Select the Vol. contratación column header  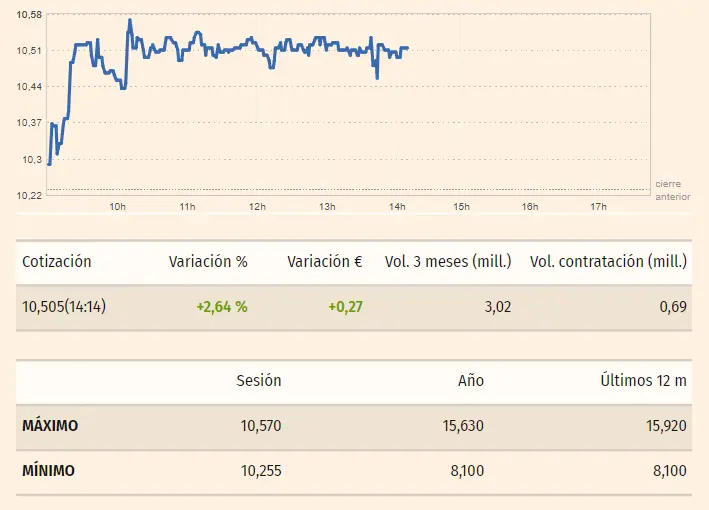[608, 262]
